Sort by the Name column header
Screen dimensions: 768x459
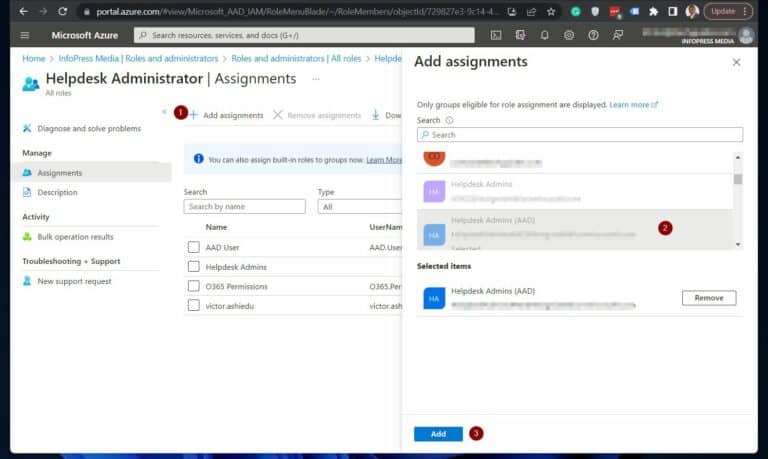[216, 227]
